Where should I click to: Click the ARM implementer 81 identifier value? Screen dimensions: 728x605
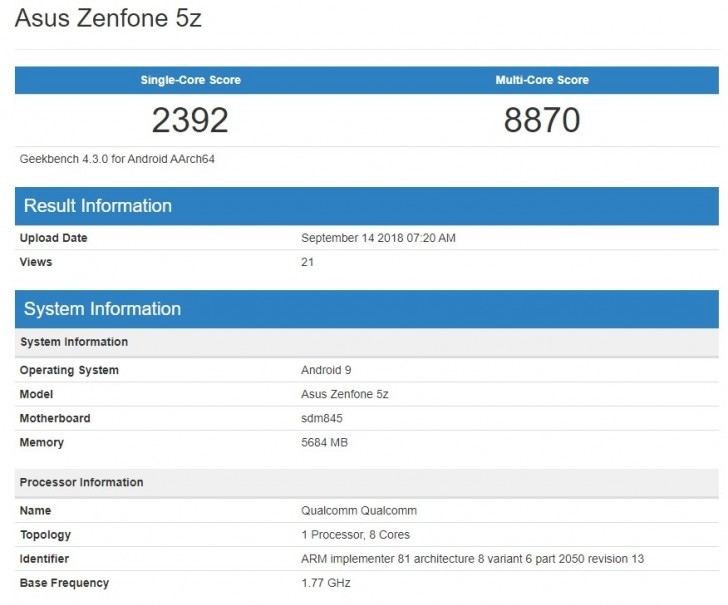click(x=473, y=559)
